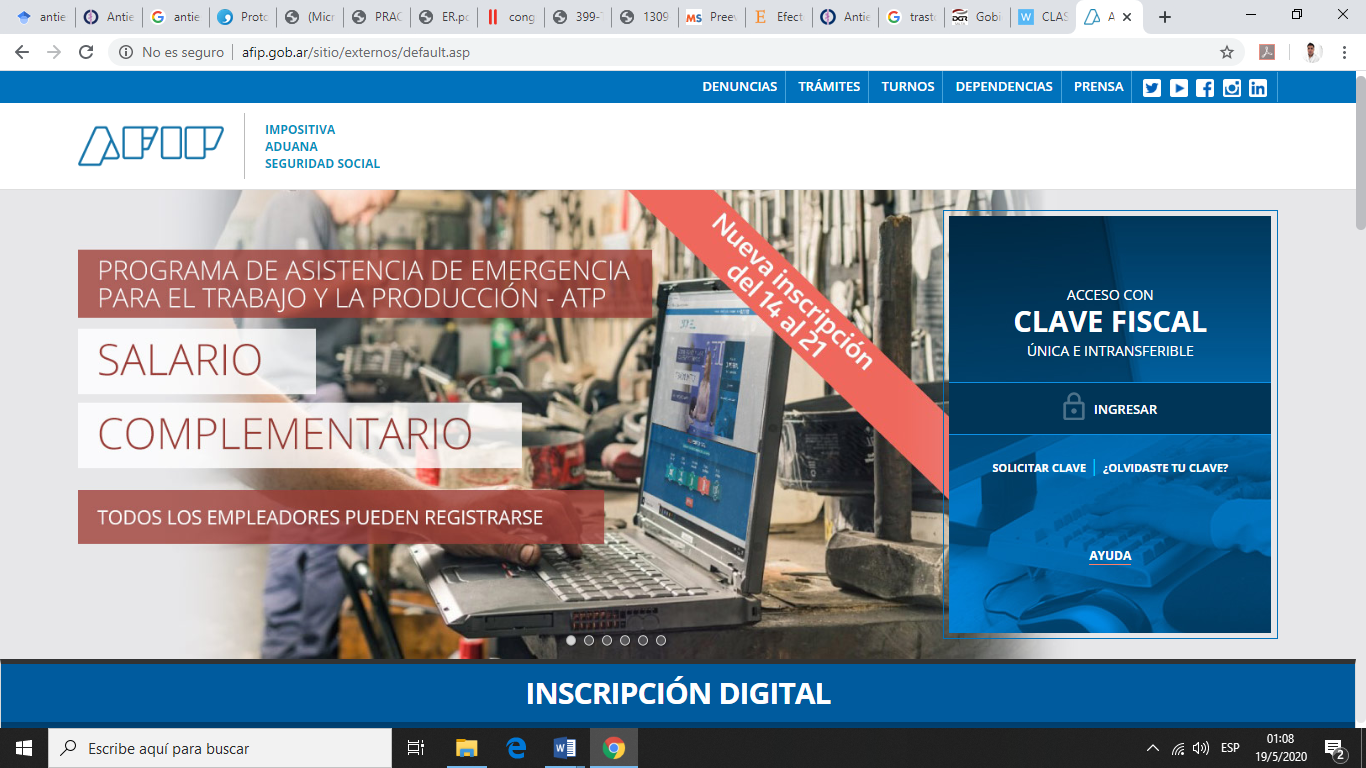Click the SOLICITAR CLAVE link
Screen dimensions: 1366x768
coord(1038,468)
